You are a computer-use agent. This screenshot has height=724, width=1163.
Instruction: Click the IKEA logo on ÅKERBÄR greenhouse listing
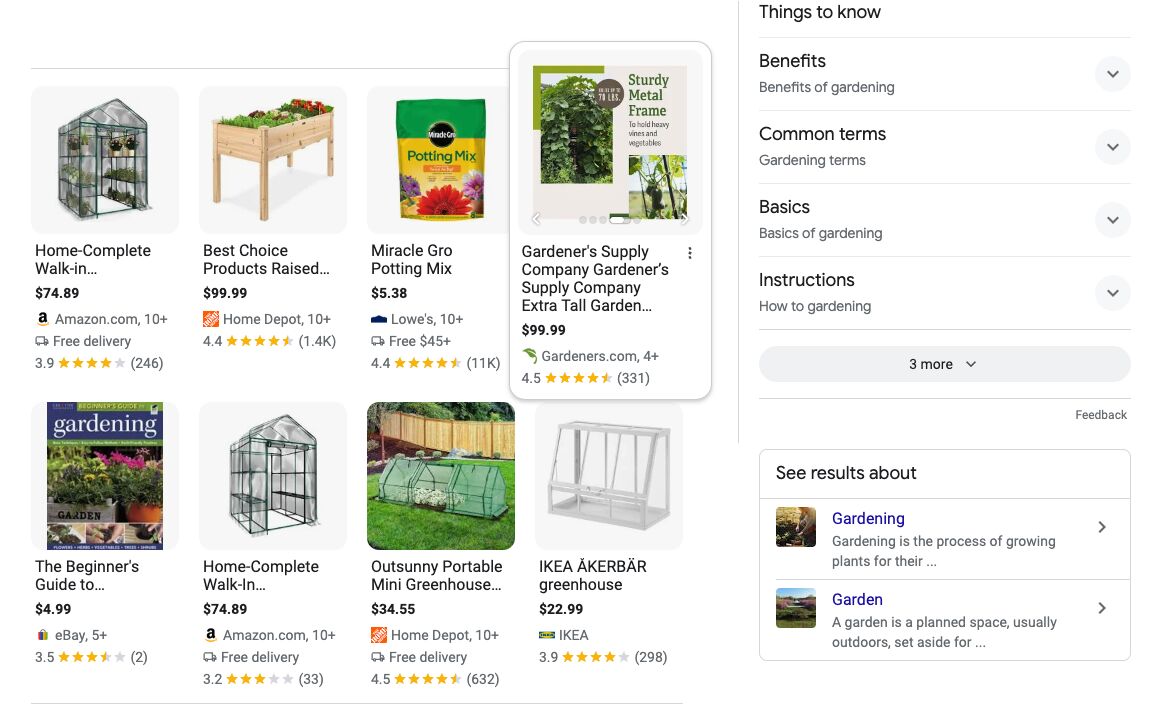pos(546,634)
